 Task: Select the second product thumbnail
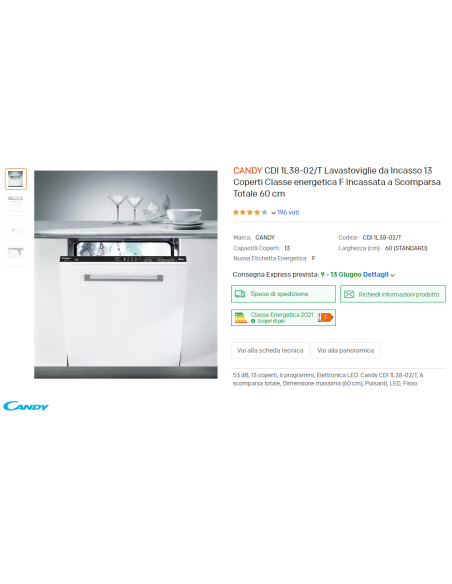16,204
